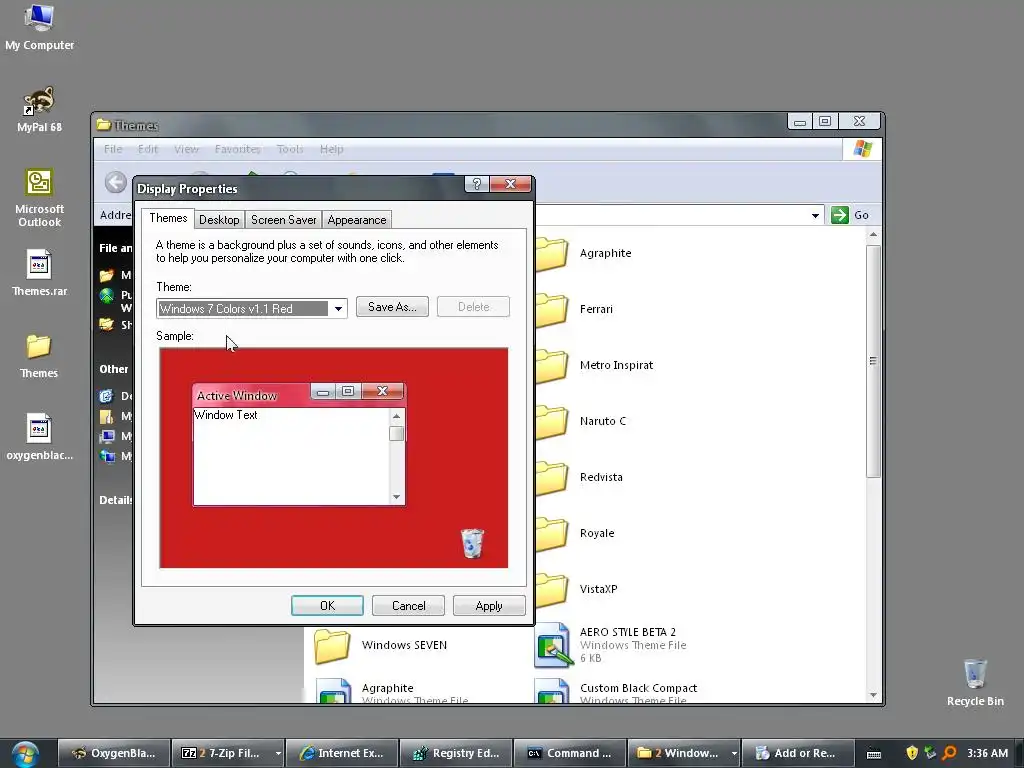Image resolution: width=1024 pixels, height=768 pixels.
Task: Select oxygenblac... file on desktop
Action: (39, 438)
